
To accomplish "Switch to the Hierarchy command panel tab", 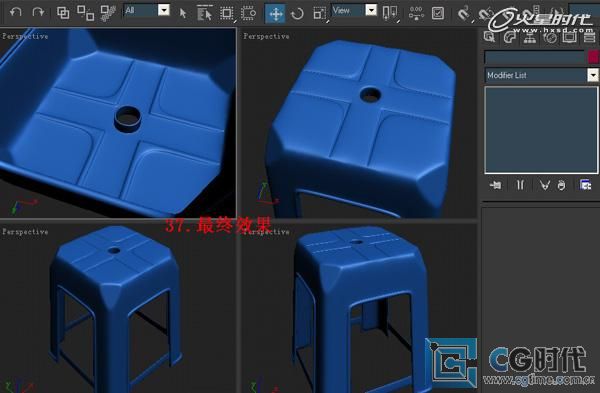I will (x=530, y=37).
